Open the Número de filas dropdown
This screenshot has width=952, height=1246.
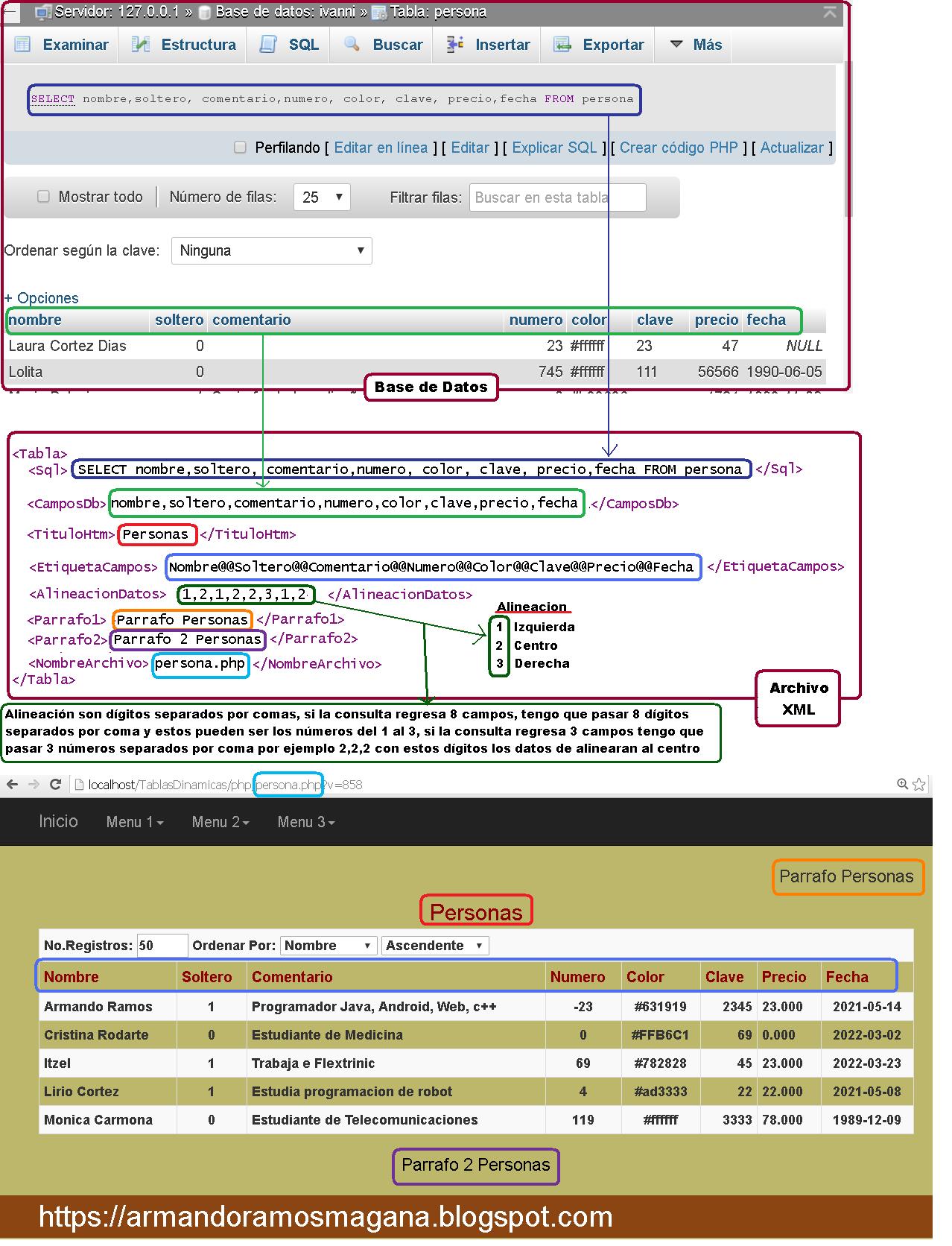pos(322,197)
